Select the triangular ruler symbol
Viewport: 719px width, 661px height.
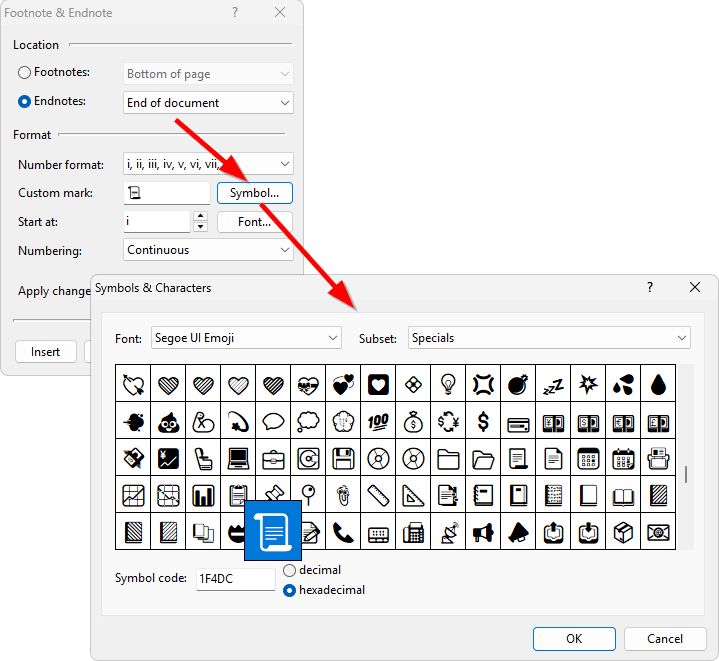point(413,495)
